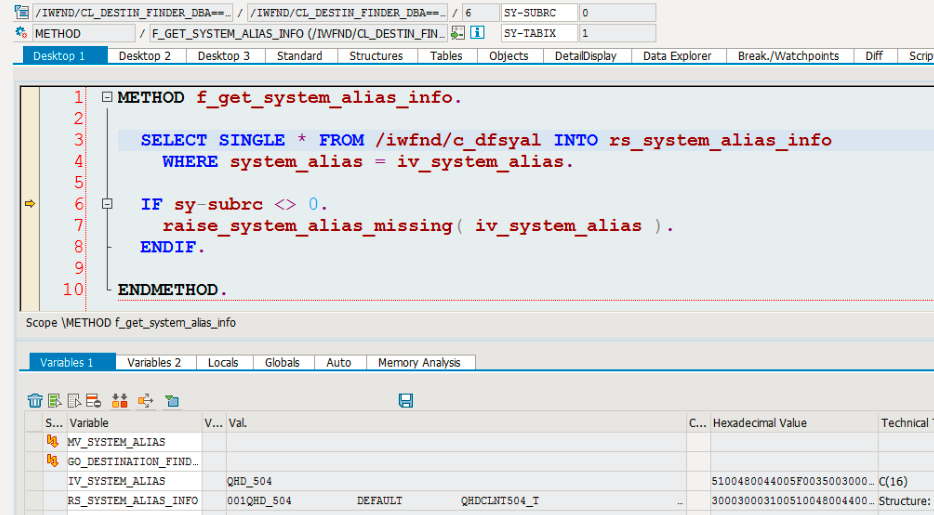Click the orange split arrows toolbar icon
Viewport: 934px width, 515px height.
point(120,401)
